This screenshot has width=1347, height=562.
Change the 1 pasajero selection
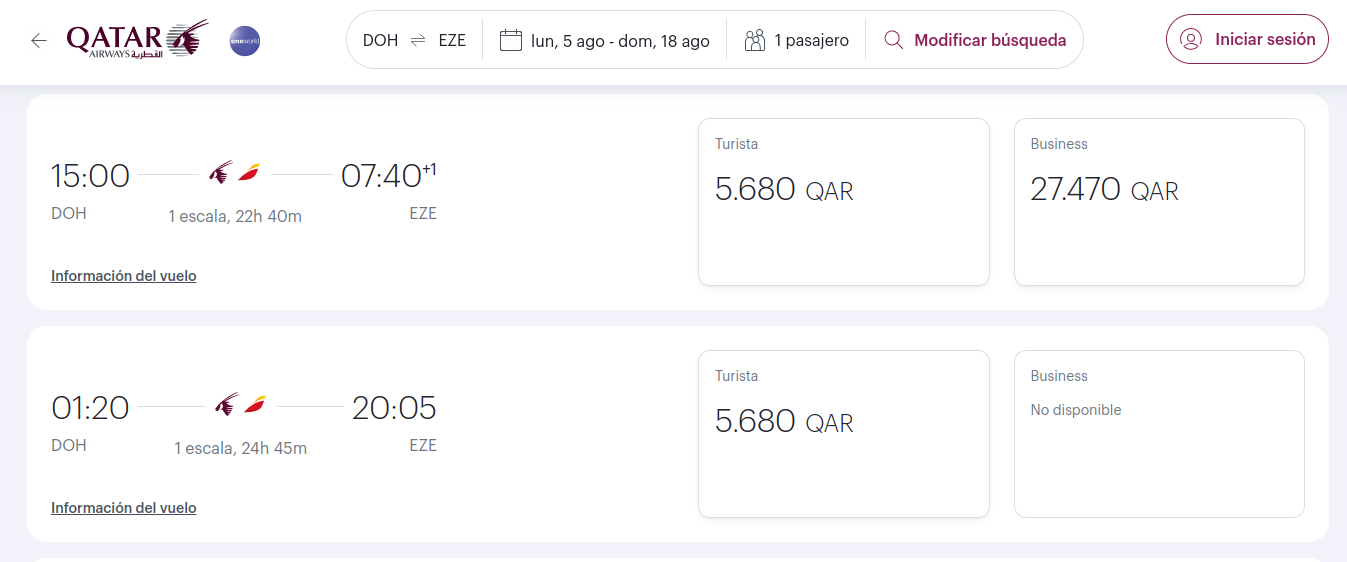tap(811, 41)
